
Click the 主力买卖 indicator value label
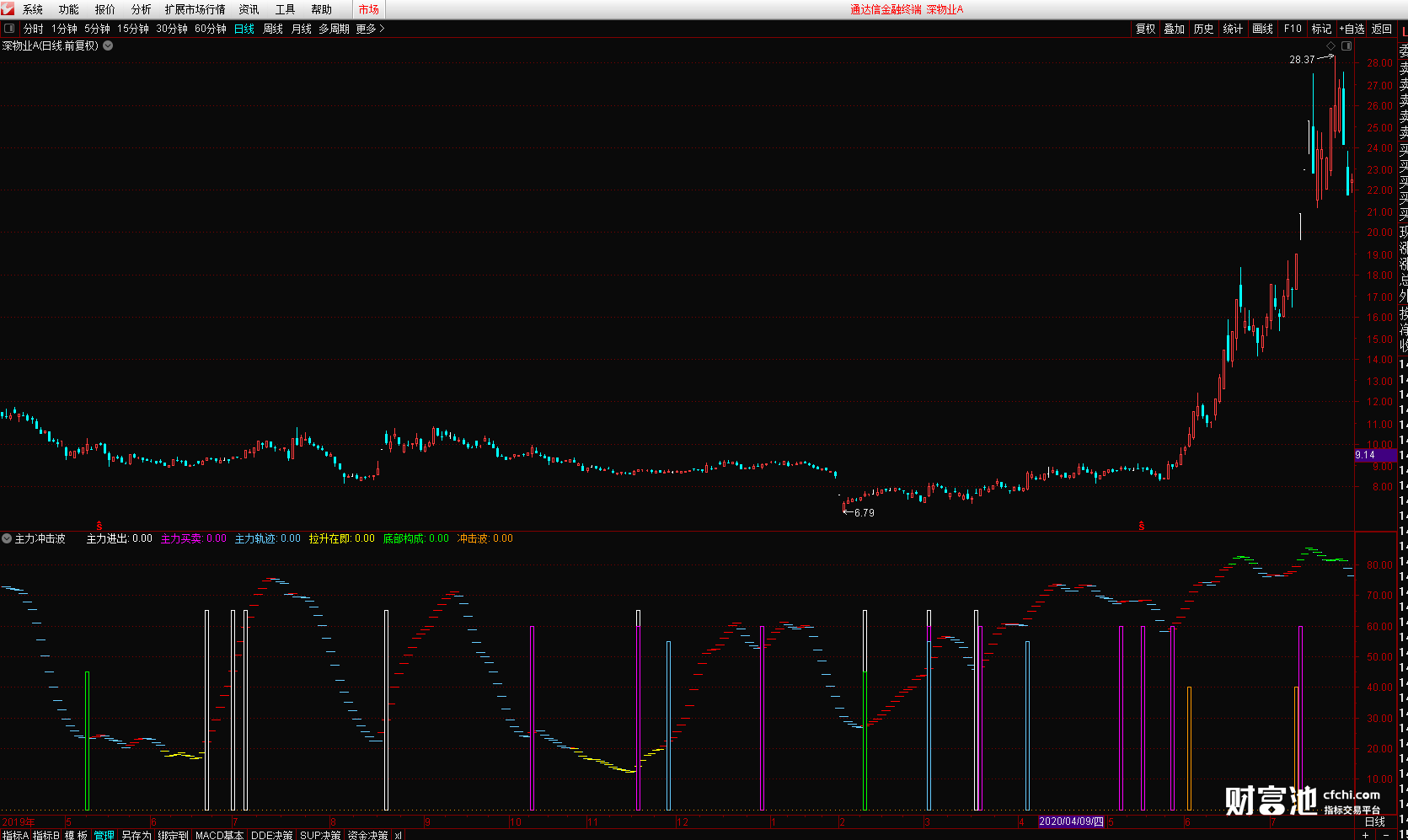point(193,538)
